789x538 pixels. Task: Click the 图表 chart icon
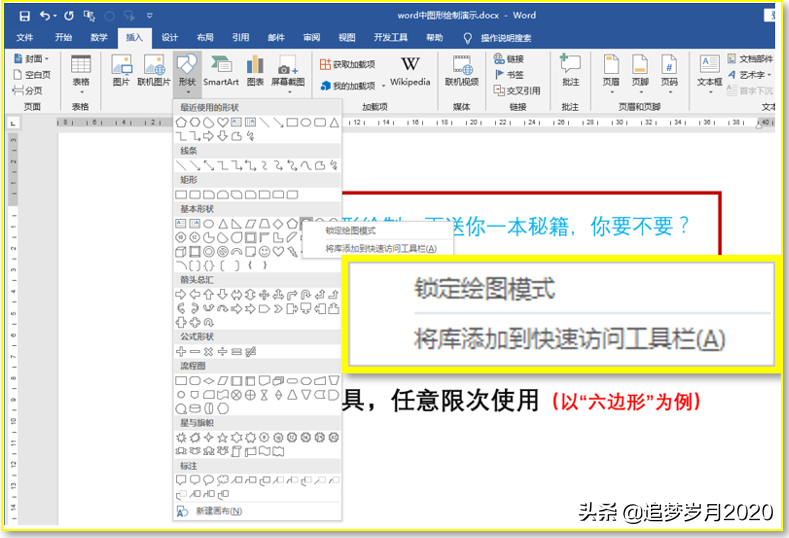pyautogui.click(x=255, y=71)
